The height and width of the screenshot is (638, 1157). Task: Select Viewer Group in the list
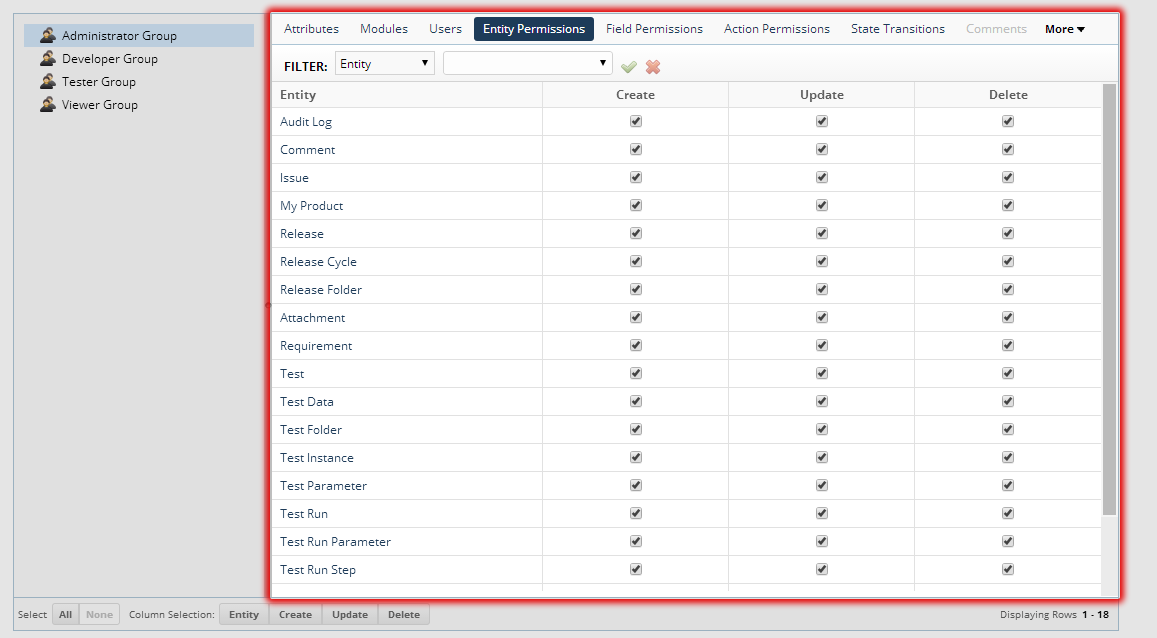(139, 104)
